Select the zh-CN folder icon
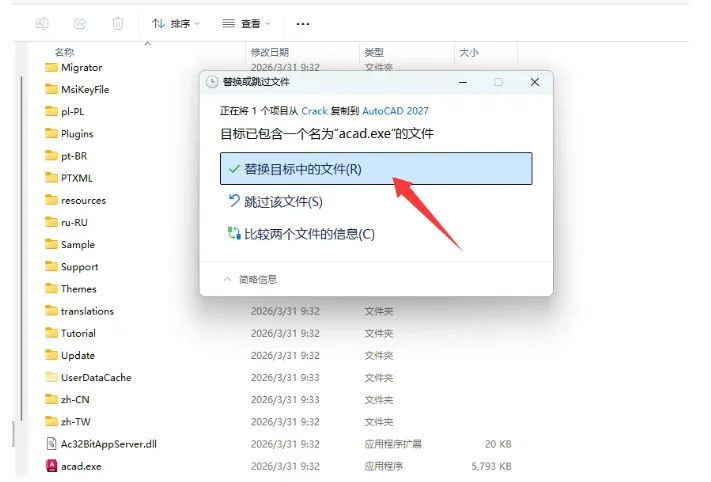The width and height of the screenshot is (711, 482). 51,399
